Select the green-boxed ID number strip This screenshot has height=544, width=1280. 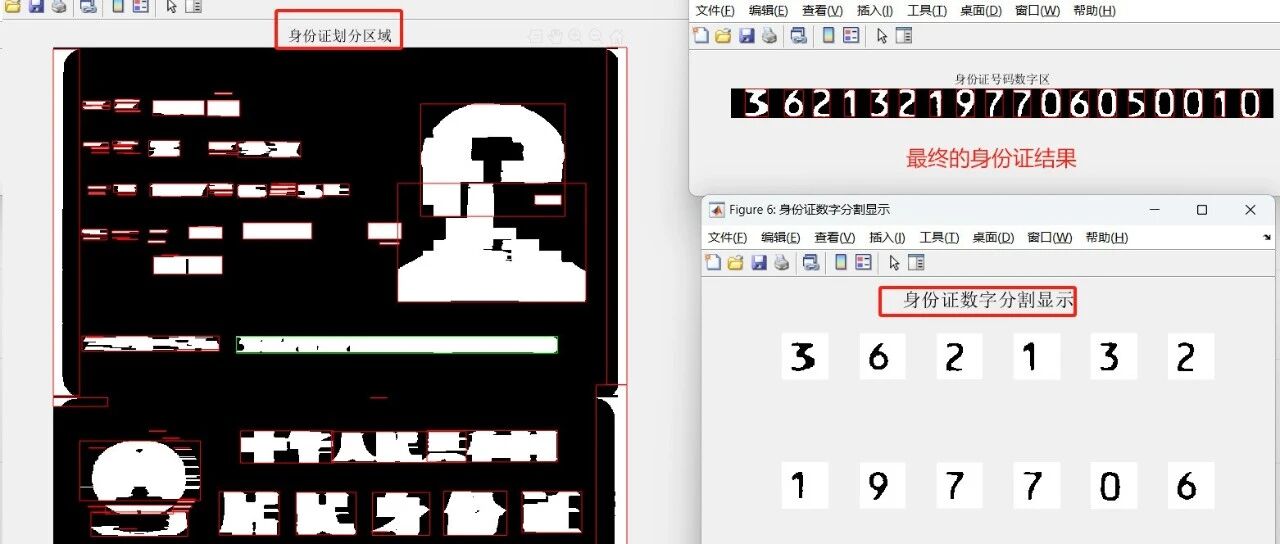[x=397, y=345]
